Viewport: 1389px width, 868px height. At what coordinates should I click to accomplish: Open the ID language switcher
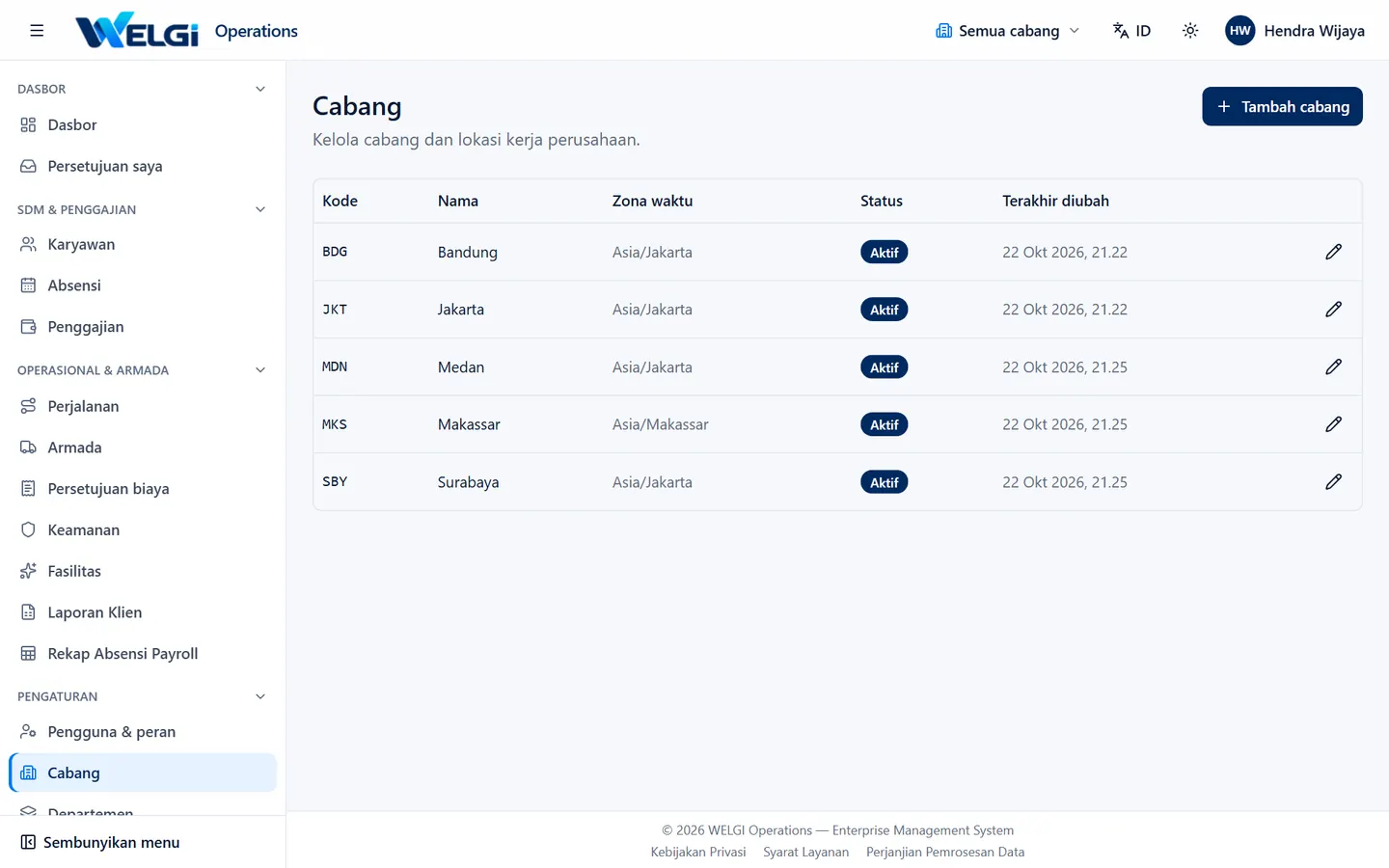(1131, 31)
